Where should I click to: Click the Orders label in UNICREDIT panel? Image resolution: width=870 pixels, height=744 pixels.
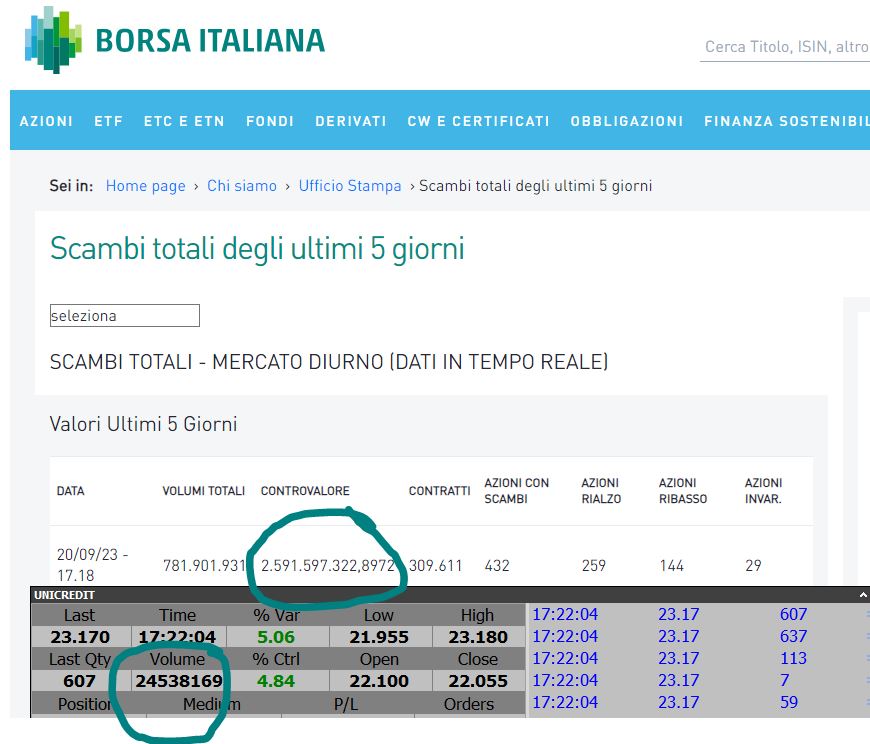click(469, 704)
